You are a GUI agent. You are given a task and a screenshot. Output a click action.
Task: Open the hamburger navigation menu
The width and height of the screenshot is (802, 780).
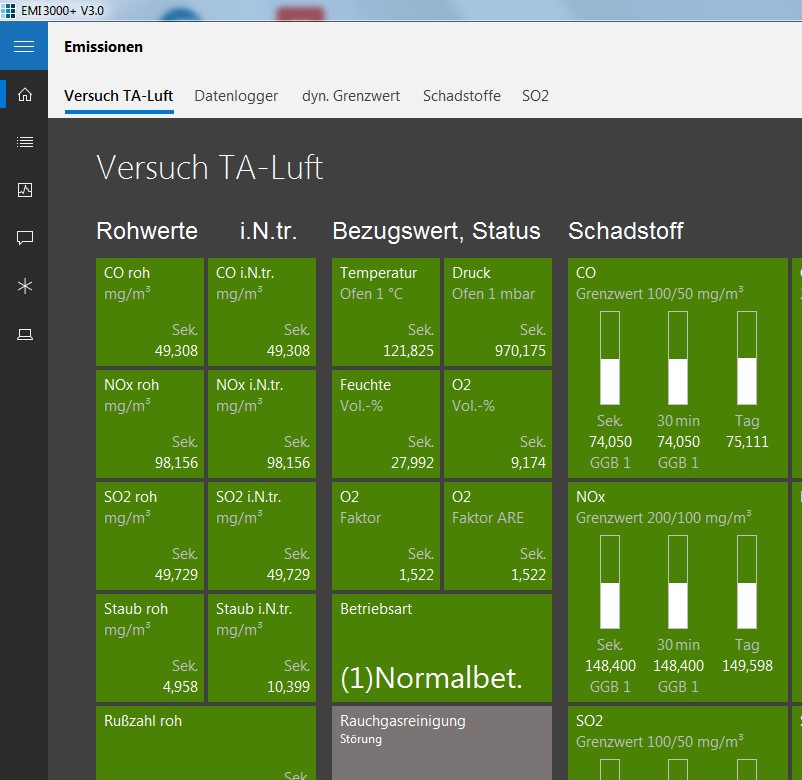pos(24,47)
